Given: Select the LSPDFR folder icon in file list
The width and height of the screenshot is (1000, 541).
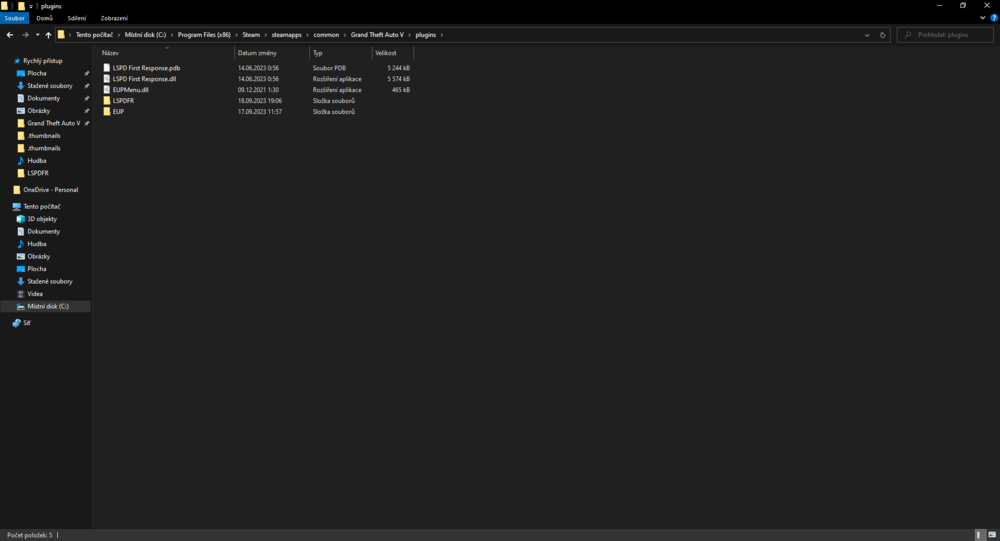Looking at the screenshot, I should tap(107, 101).
